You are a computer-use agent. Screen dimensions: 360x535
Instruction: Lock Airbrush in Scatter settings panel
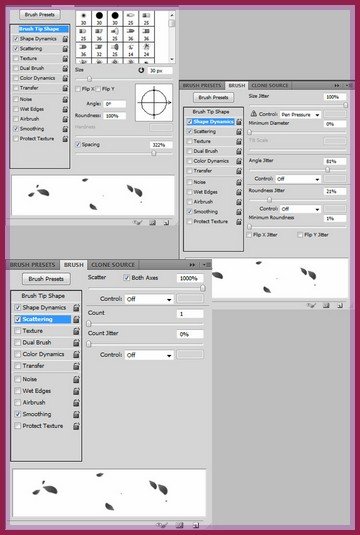pos(76,403)
